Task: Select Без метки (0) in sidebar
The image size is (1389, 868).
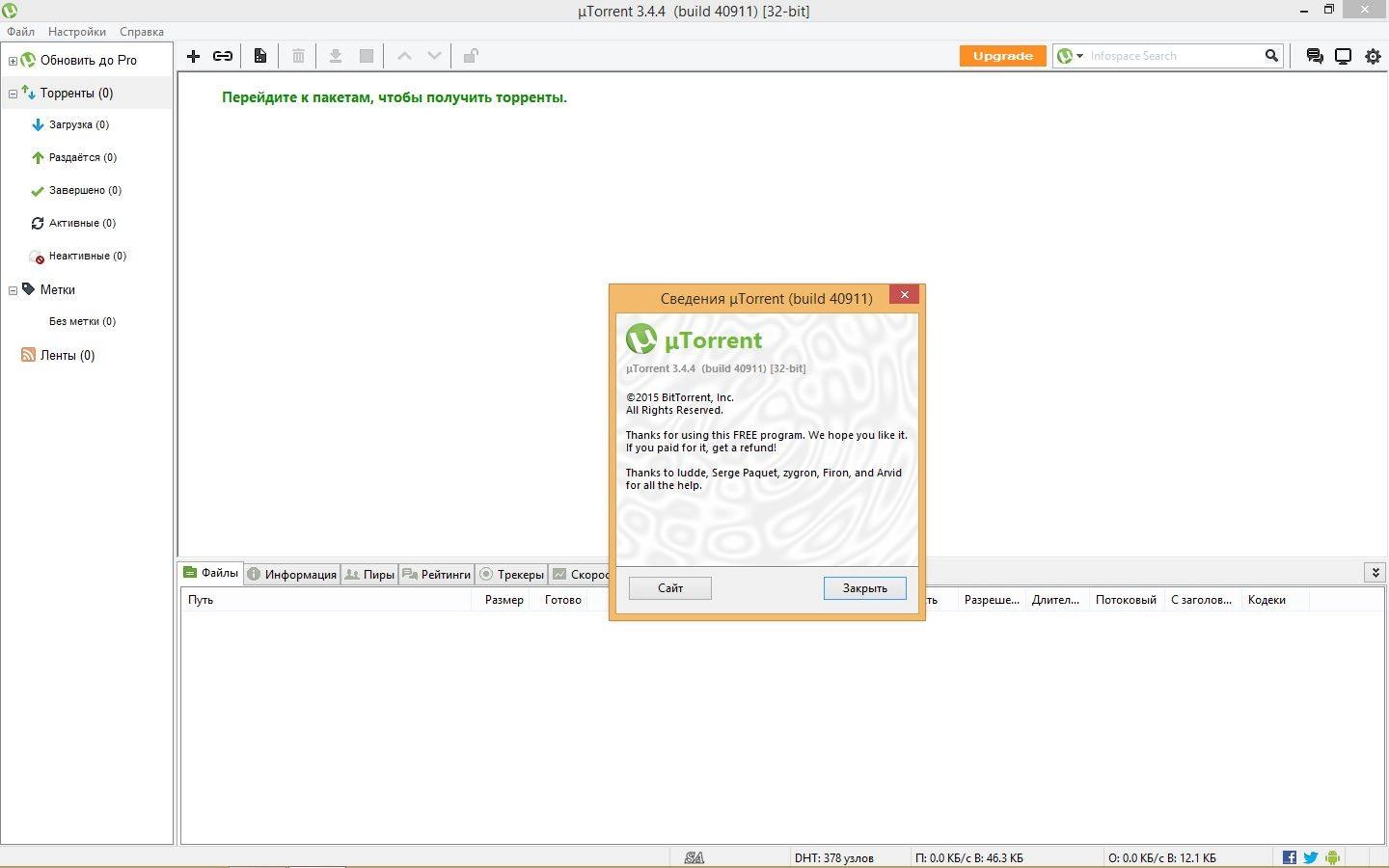Action: pyautogui.click(x=82, y=321)
